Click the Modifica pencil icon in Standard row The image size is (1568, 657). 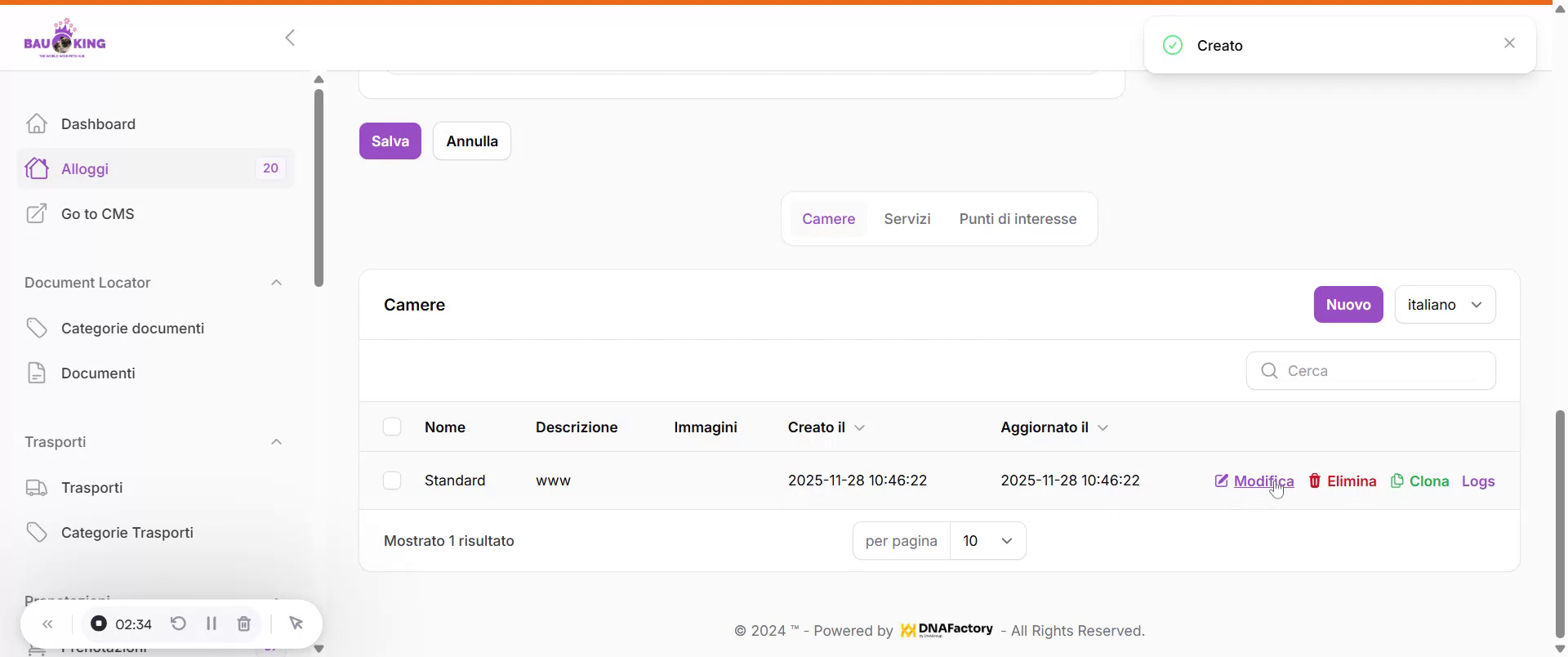click(1222, 480)
